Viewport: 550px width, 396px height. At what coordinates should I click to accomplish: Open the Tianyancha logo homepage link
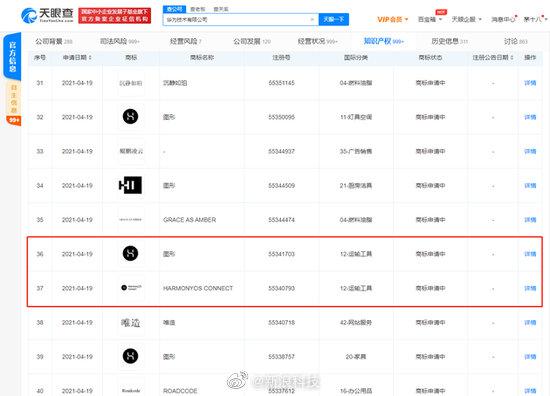[x=47, y=15]
